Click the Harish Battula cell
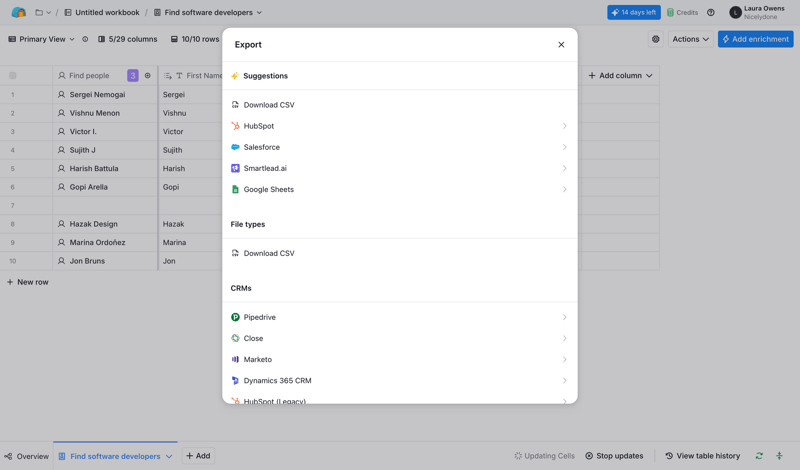Viewport: 800px width, 470px height. coord(105,168)
